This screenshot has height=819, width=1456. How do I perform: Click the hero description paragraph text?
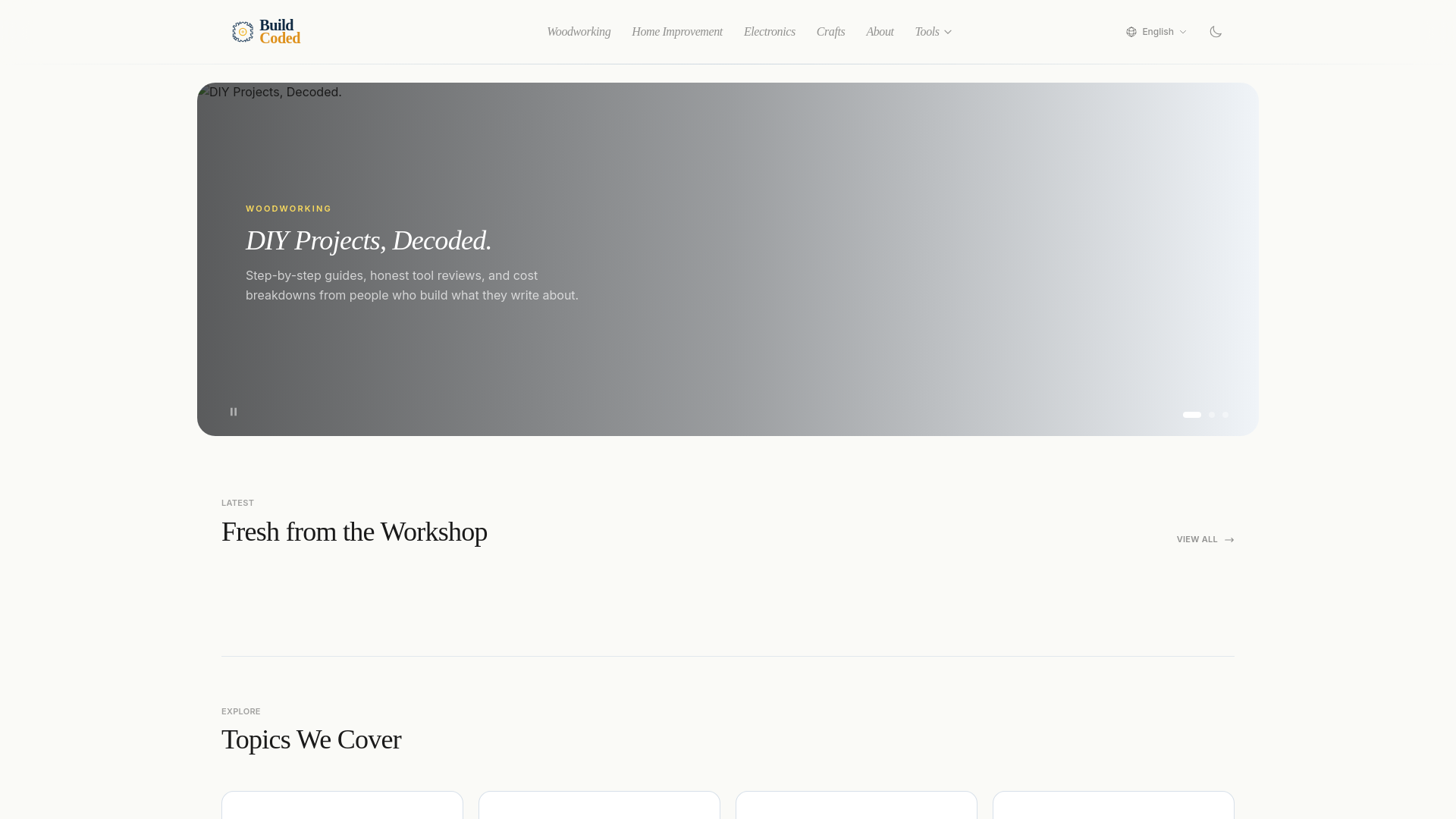[x=412, y=286]
